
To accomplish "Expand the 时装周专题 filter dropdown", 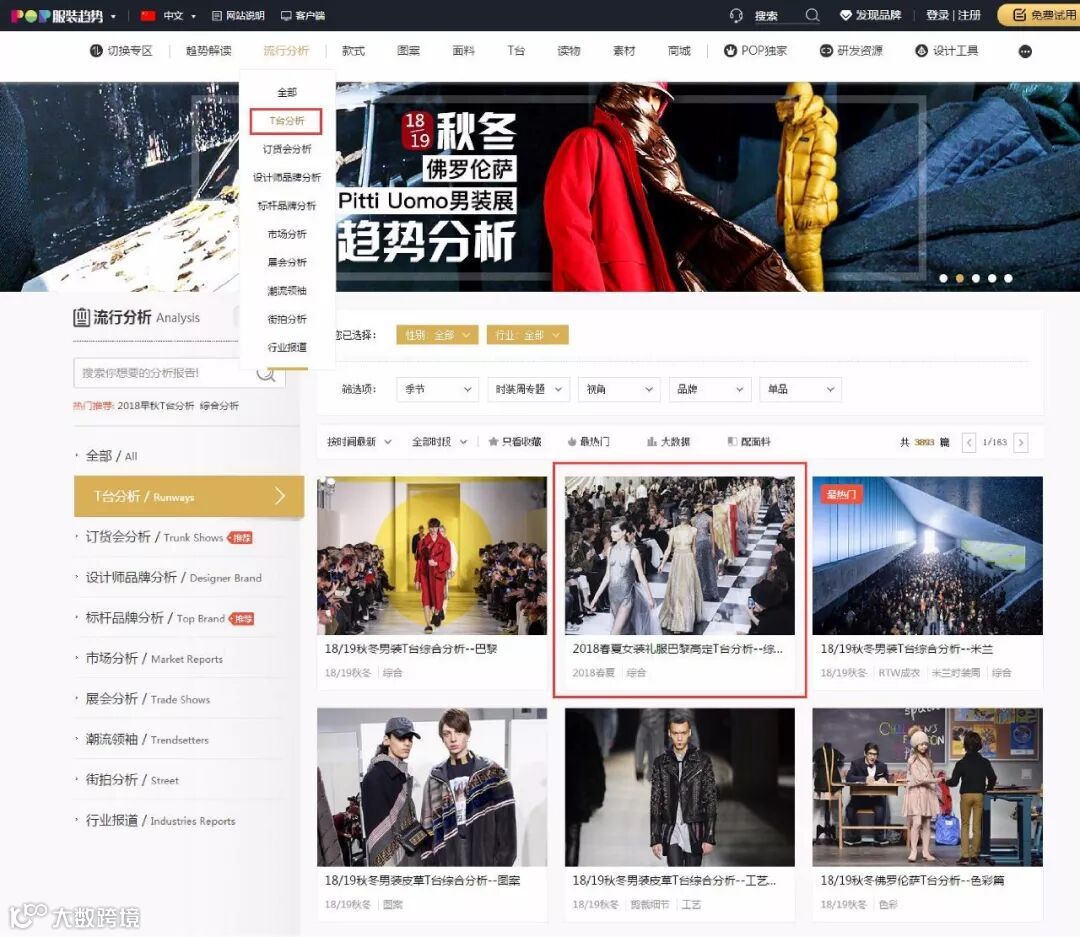I will point(528,389).
